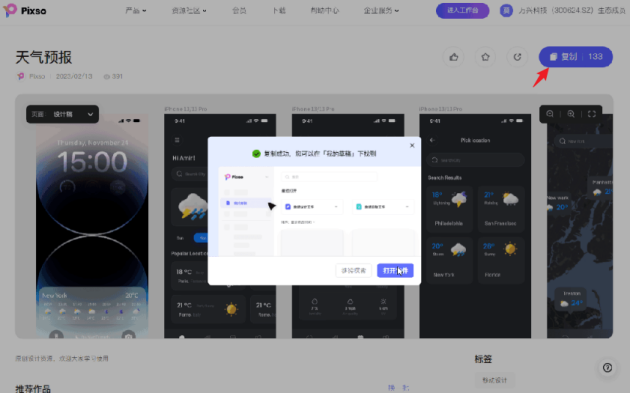Click the fullscreen expand icon
The width and height of the screenshot is (630, 393).
(591, 114)
